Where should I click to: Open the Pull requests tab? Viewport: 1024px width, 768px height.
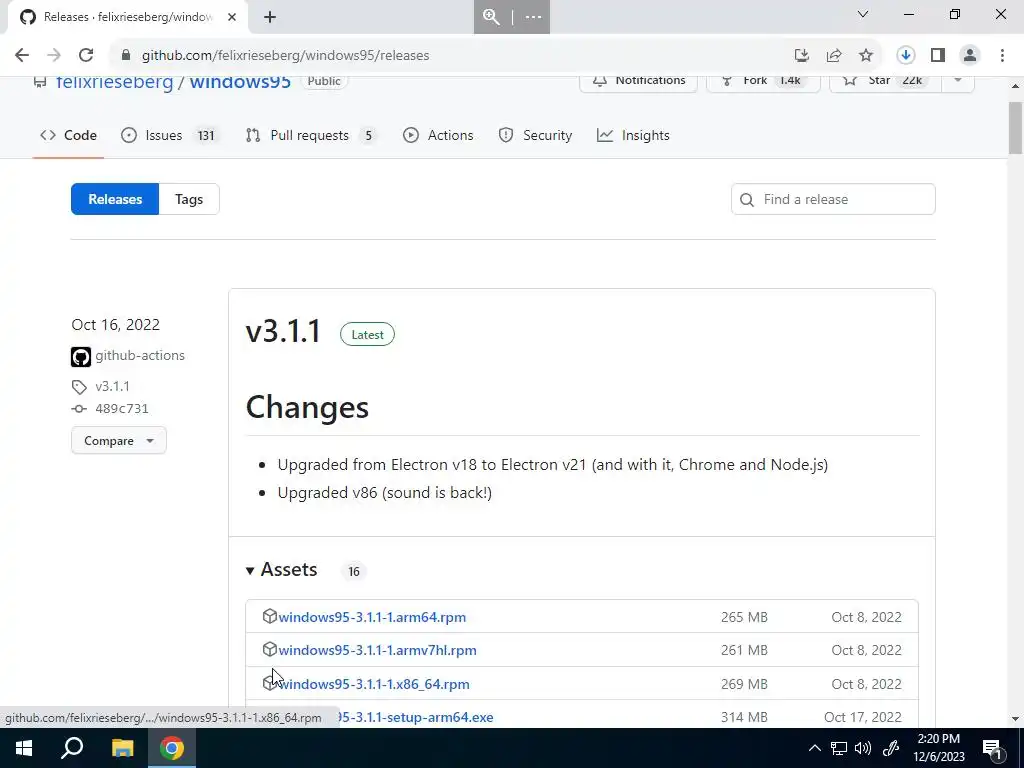(x=312, y=135)
